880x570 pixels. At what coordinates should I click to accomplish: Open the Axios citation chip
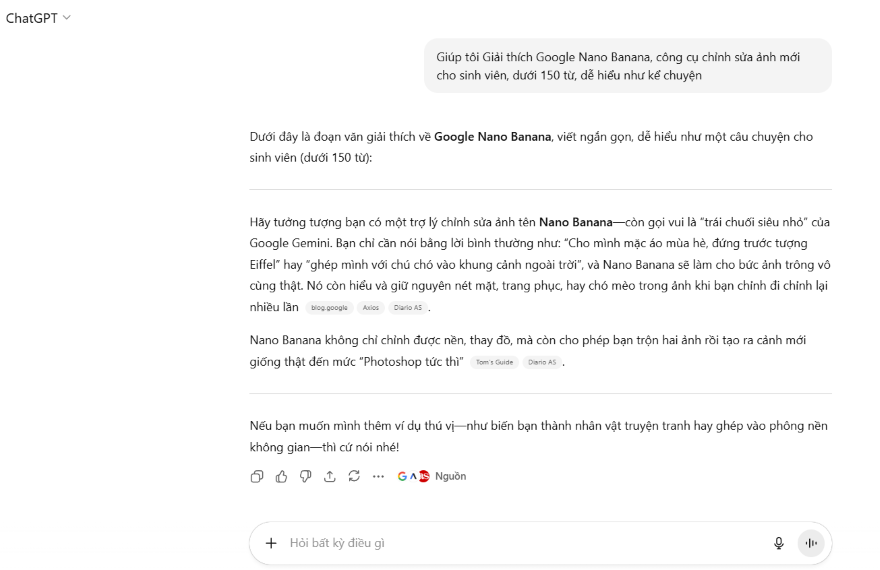(371, 308)
